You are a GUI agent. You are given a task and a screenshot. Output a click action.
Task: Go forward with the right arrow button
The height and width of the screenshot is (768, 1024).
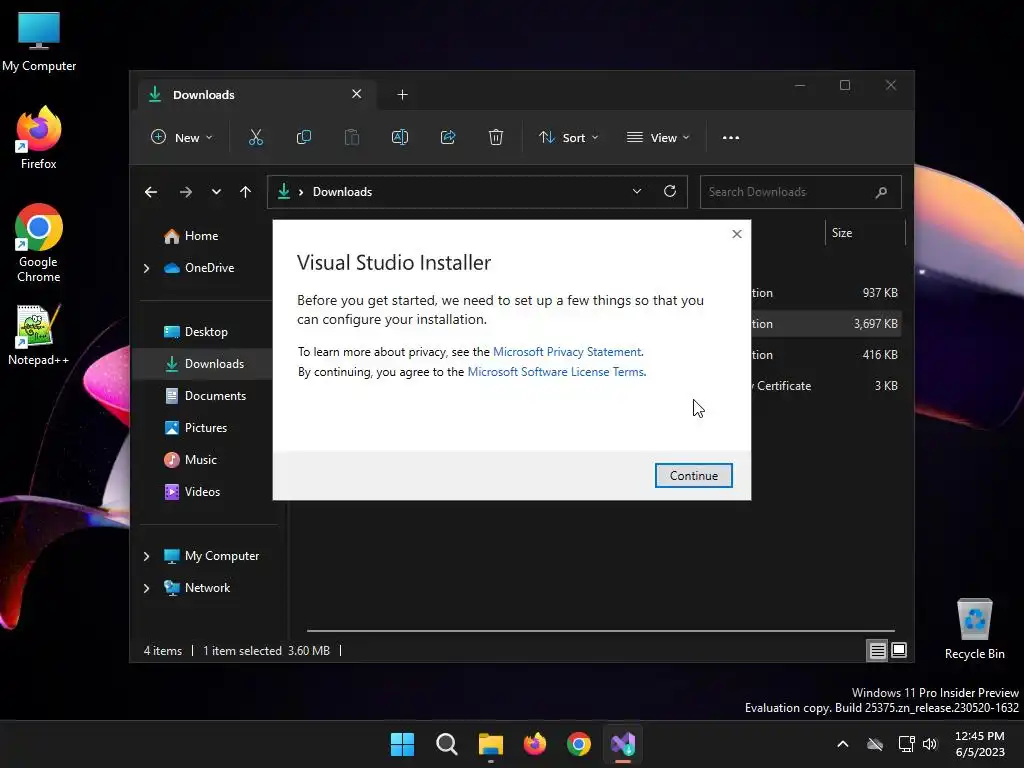tap(185, 192)
